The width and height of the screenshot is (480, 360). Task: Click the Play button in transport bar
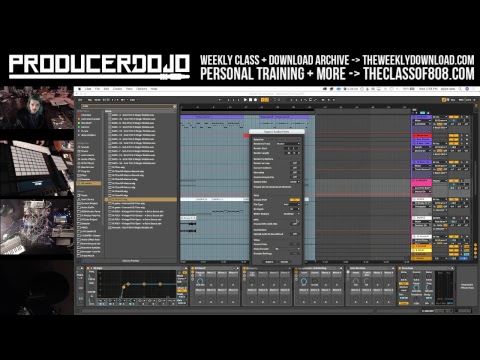[245, 100]
